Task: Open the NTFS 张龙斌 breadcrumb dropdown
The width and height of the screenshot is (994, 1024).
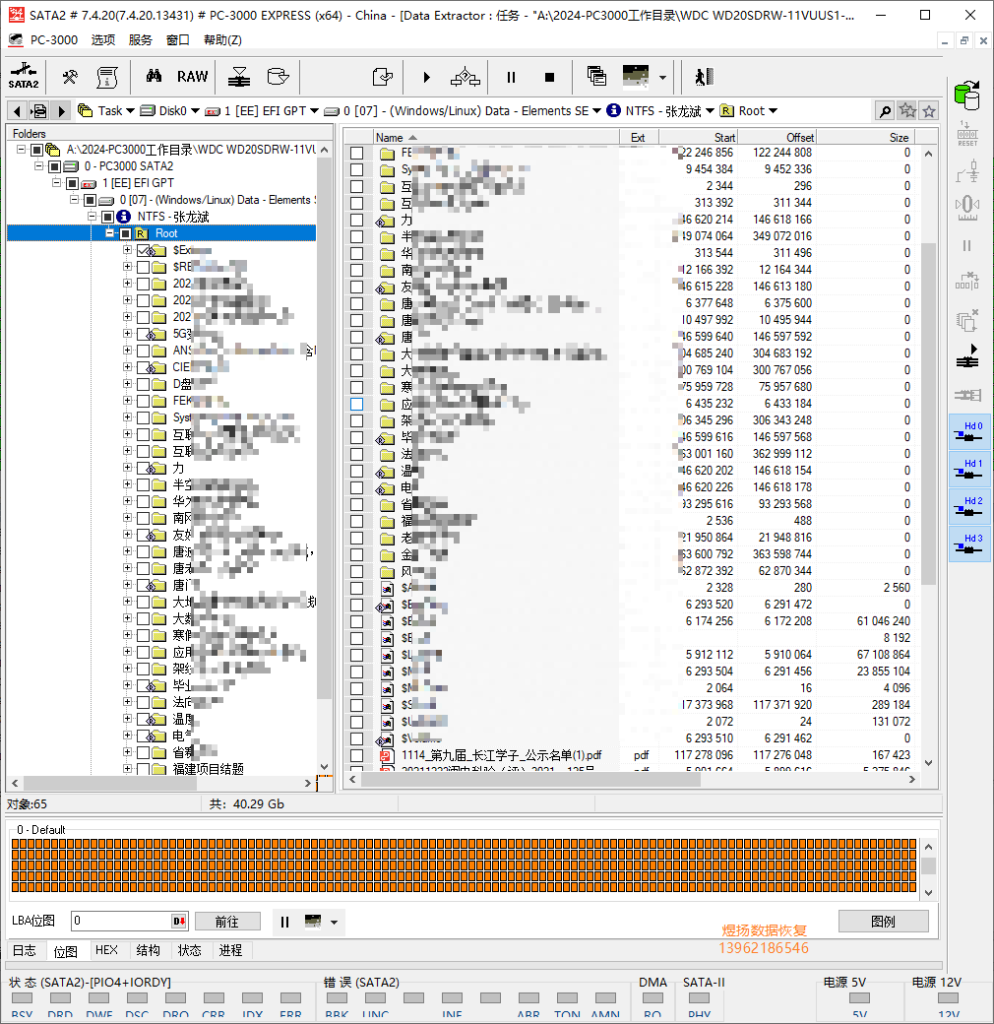Action: (710, 111)
